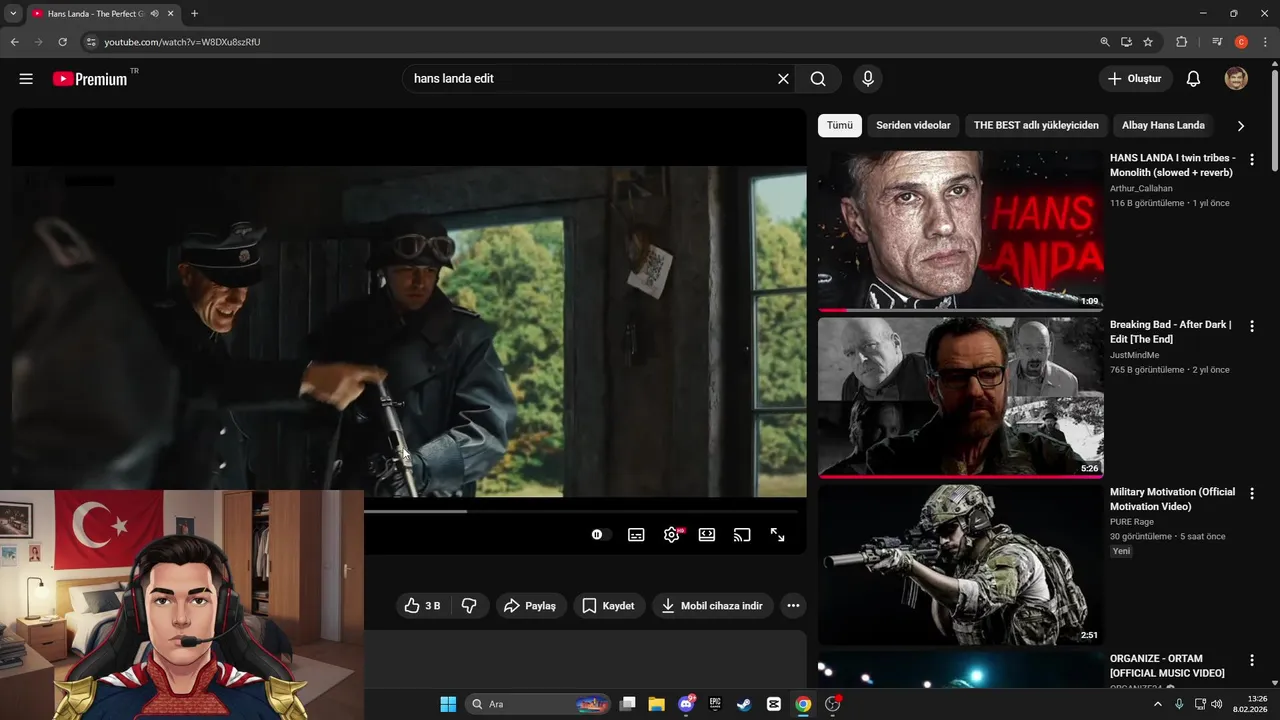Install app icon in address bar
Viewport: 1280px width, 720px height.
1126,42
